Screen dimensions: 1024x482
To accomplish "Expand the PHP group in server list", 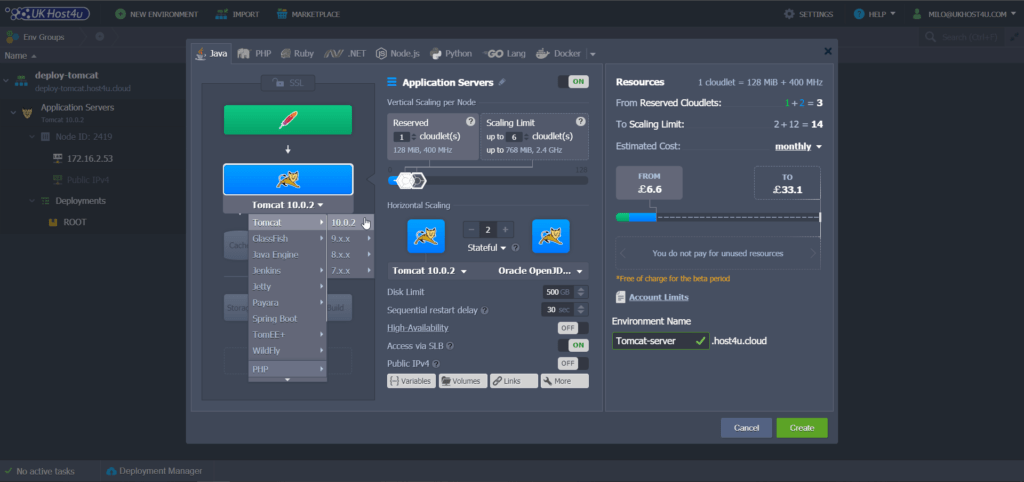I will point(287,369).
